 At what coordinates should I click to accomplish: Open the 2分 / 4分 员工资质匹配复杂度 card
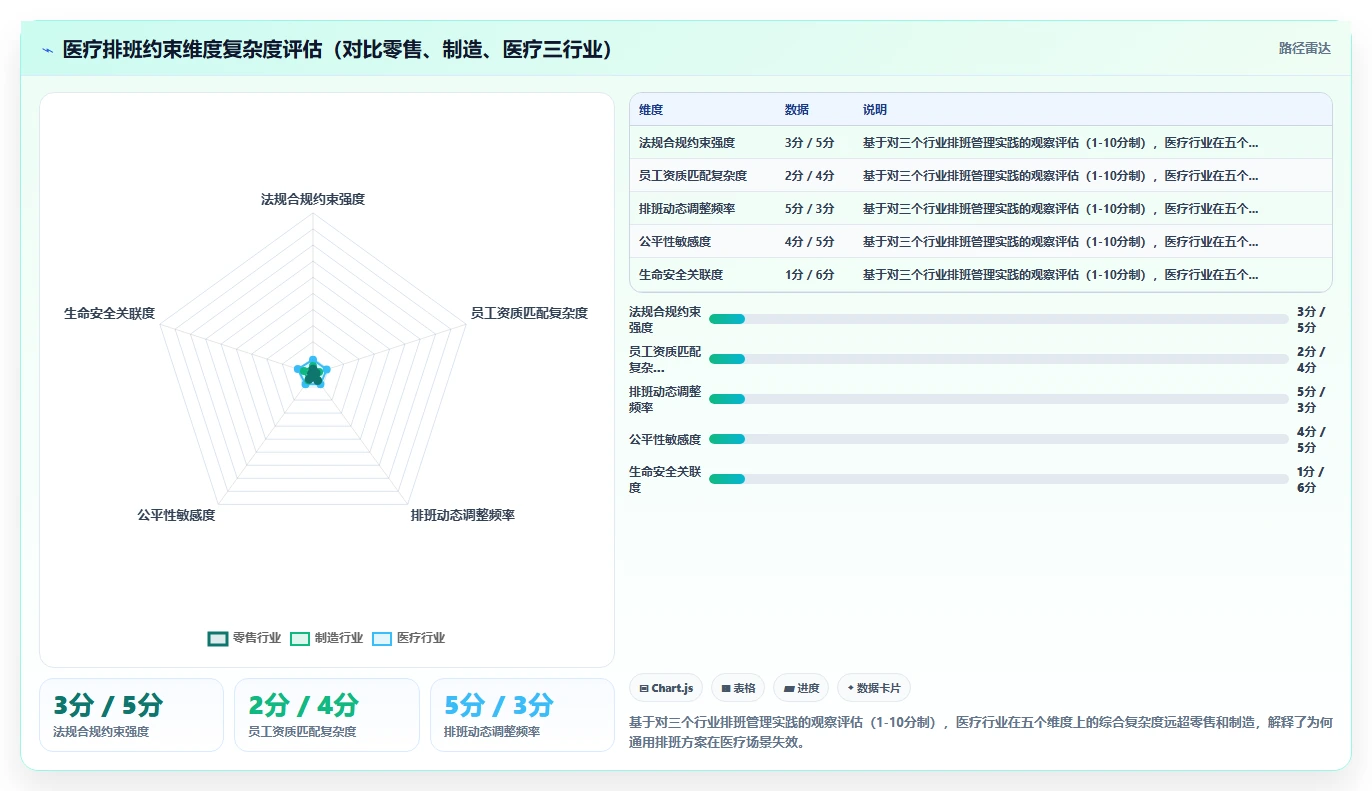[327, 715]
